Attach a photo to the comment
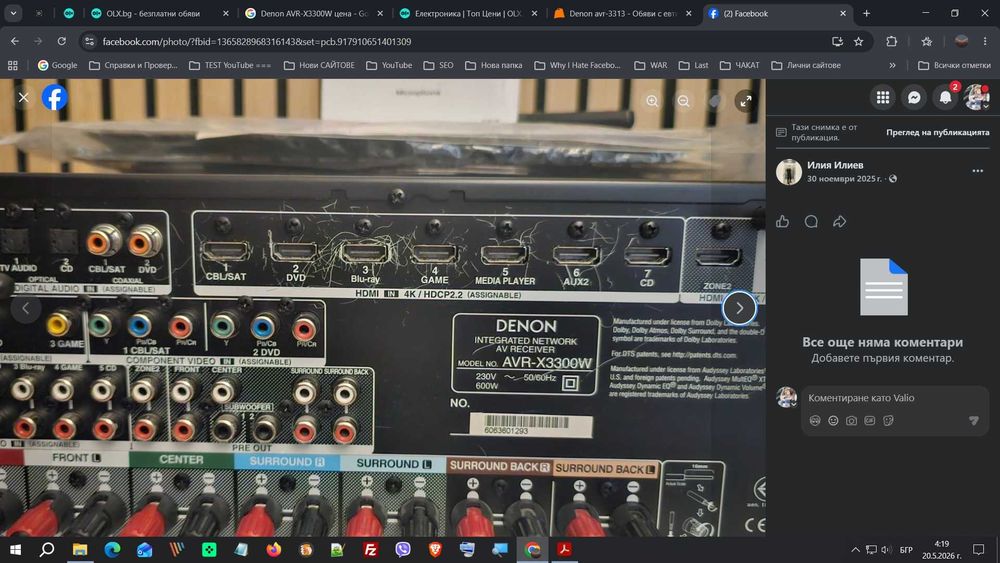 pos(851,420)
